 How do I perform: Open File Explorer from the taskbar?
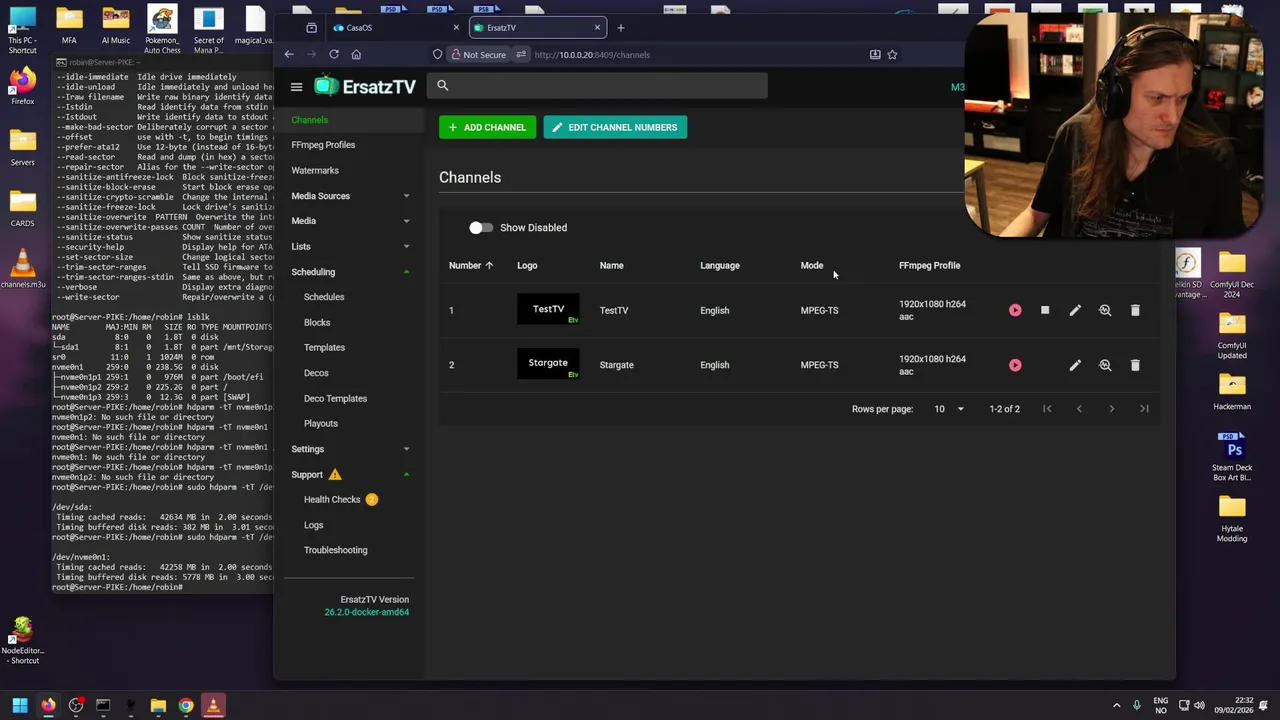pyautogui.click(x=158, y=706)
